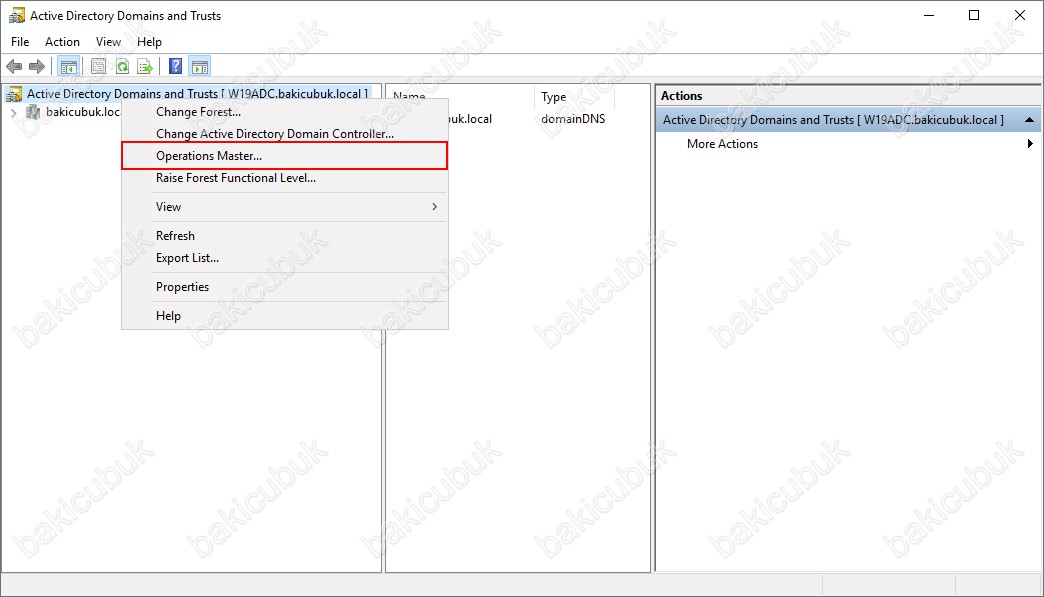
Task: Open Properties via the toolbar icon
Action: coord(99,67)
